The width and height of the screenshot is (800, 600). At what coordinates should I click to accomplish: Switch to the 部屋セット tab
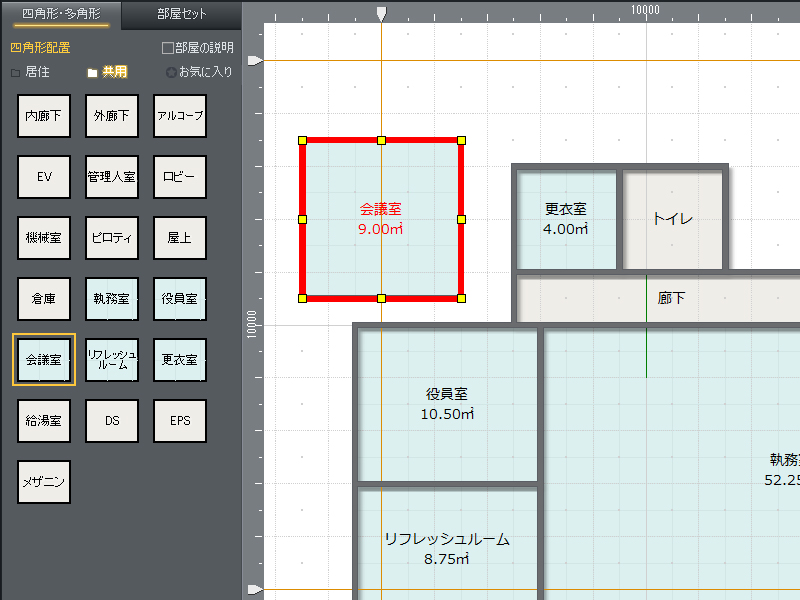[182, 15]
